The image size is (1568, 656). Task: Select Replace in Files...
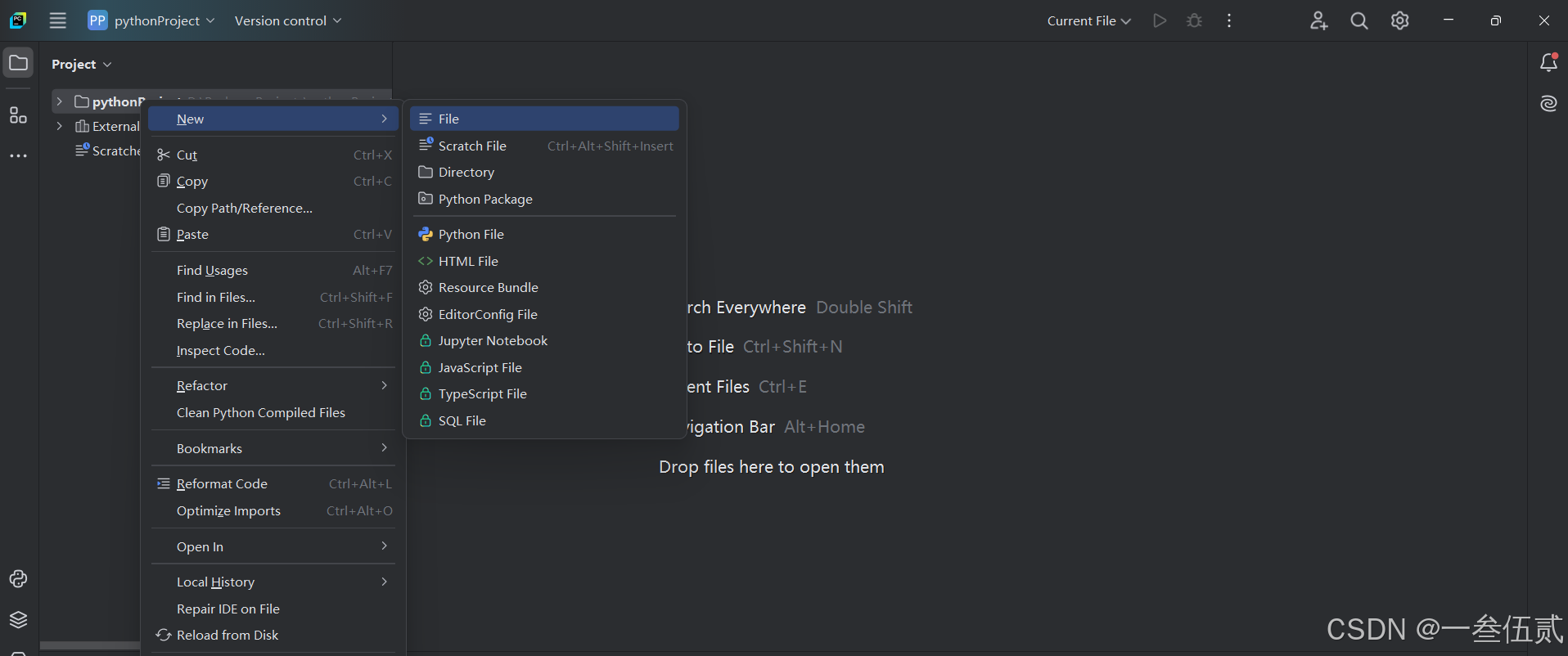[273, 323]
